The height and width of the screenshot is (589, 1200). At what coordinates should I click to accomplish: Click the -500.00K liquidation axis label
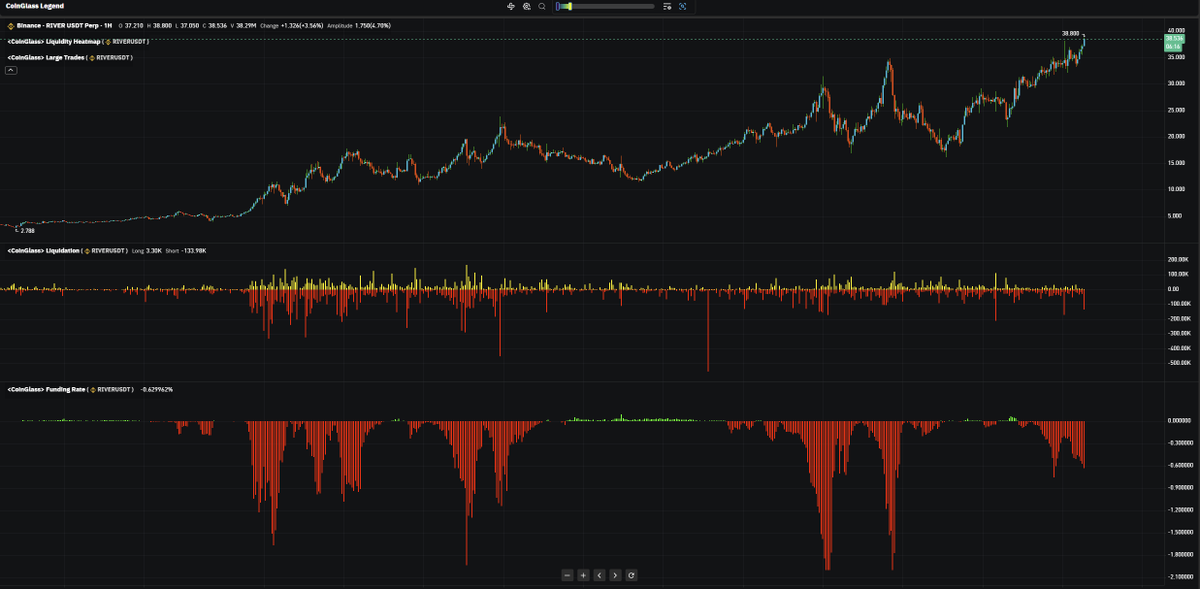[1178, 363]
